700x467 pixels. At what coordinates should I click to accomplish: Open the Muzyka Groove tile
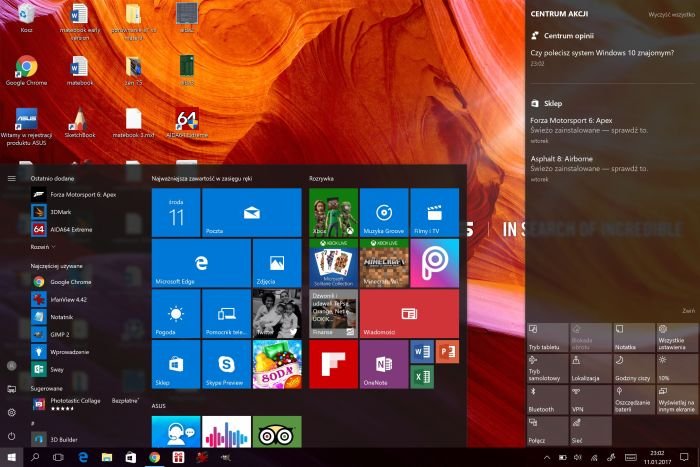pos(384,213)
